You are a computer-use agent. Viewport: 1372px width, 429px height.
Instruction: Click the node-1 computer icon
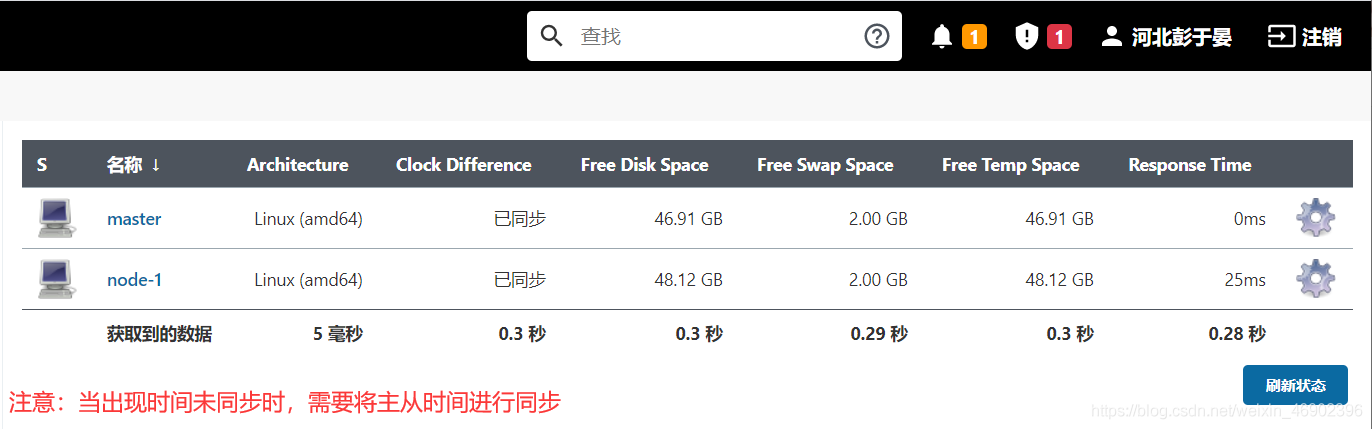pos(55,280)
